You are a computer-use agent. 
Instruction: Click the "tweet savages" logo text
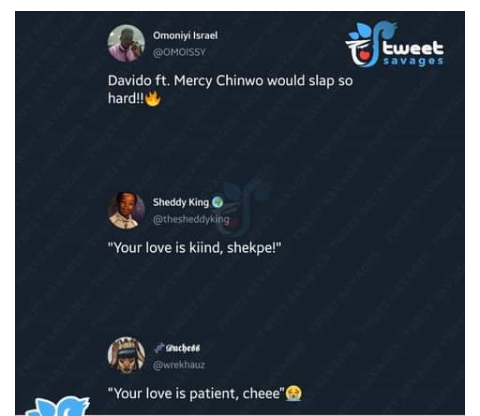tap(413, 53)
